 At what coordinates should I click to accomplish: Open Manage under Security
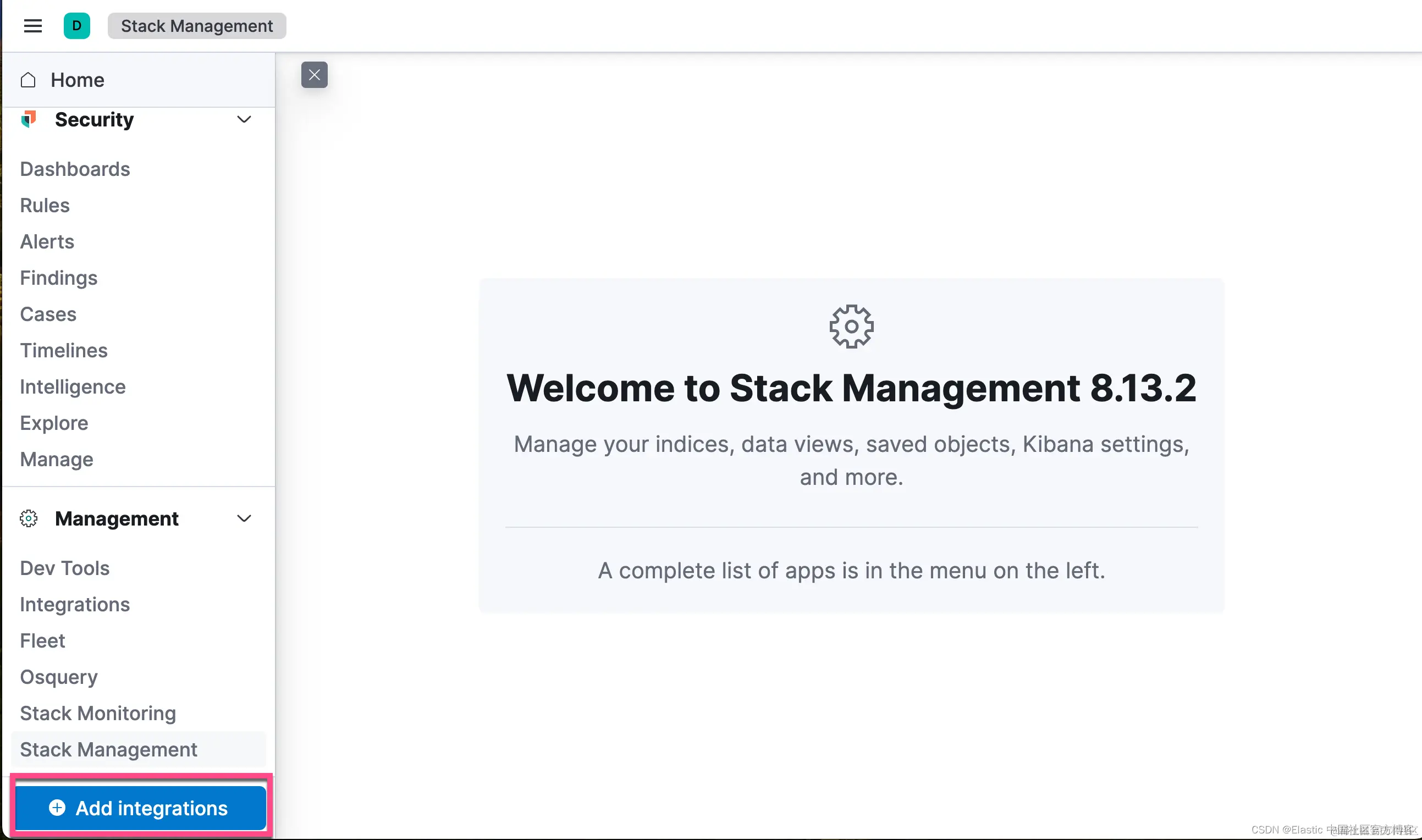pyautogui.click(x=57, y=459)
